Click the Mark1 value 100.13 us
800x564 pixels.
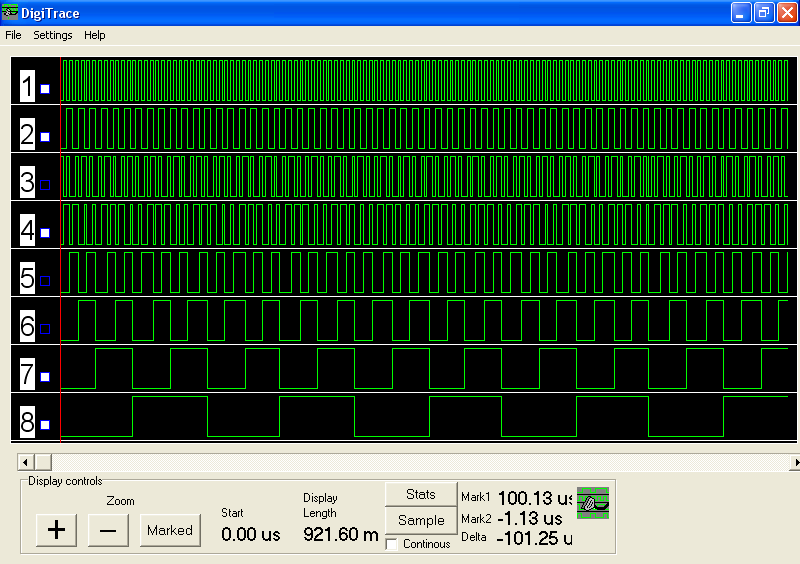pyautogui.click(x=535, y=498)
